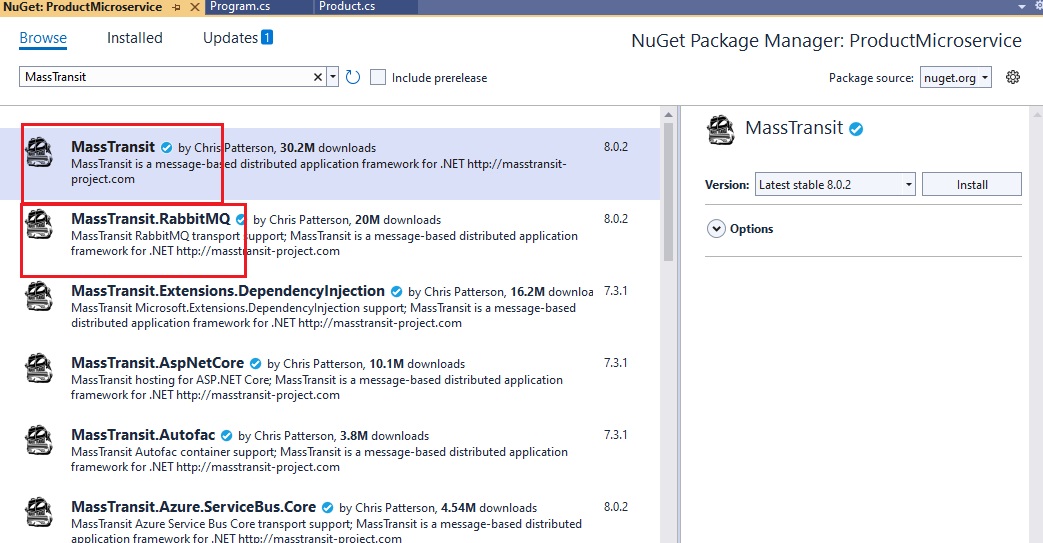
Task: Click the MassTransit.Azure.ServiceBus.Core package icon
Action: [x=39, y=511]
